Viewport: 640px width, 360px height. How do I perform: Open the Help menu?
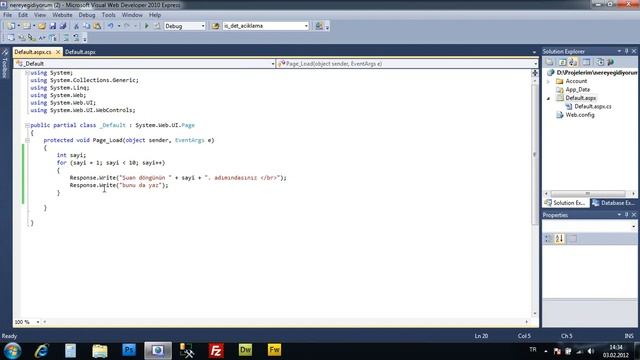point(155,15)
